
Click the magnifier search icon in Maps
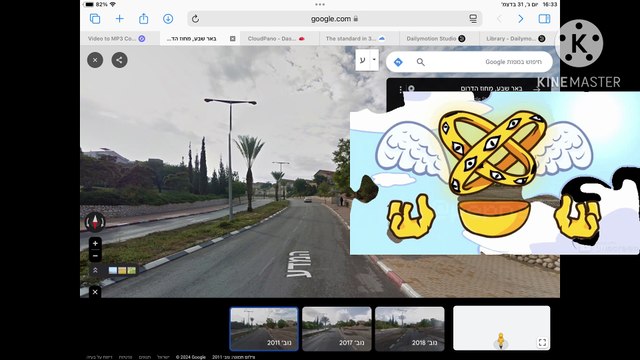[x=420, y=62]
